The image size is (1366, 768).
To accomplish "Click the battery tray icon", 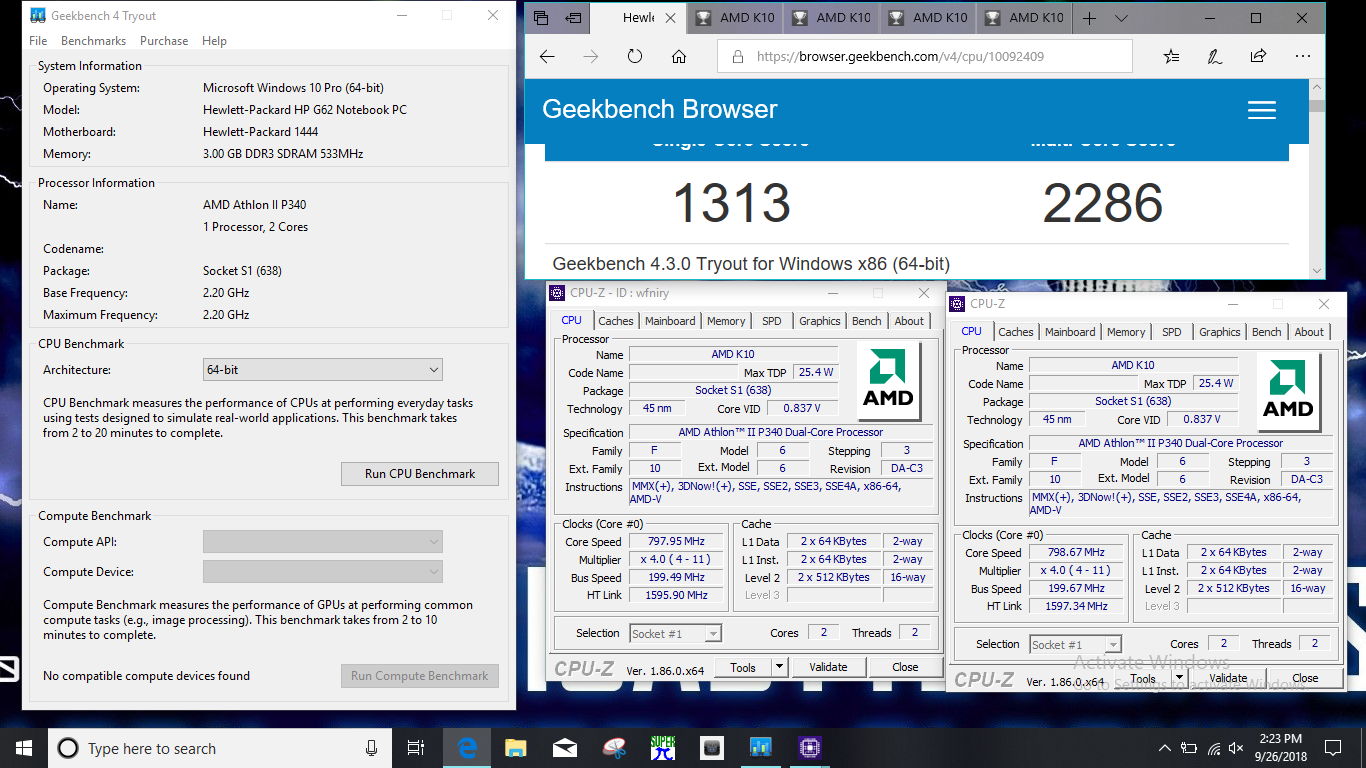I will (1189, 748).
